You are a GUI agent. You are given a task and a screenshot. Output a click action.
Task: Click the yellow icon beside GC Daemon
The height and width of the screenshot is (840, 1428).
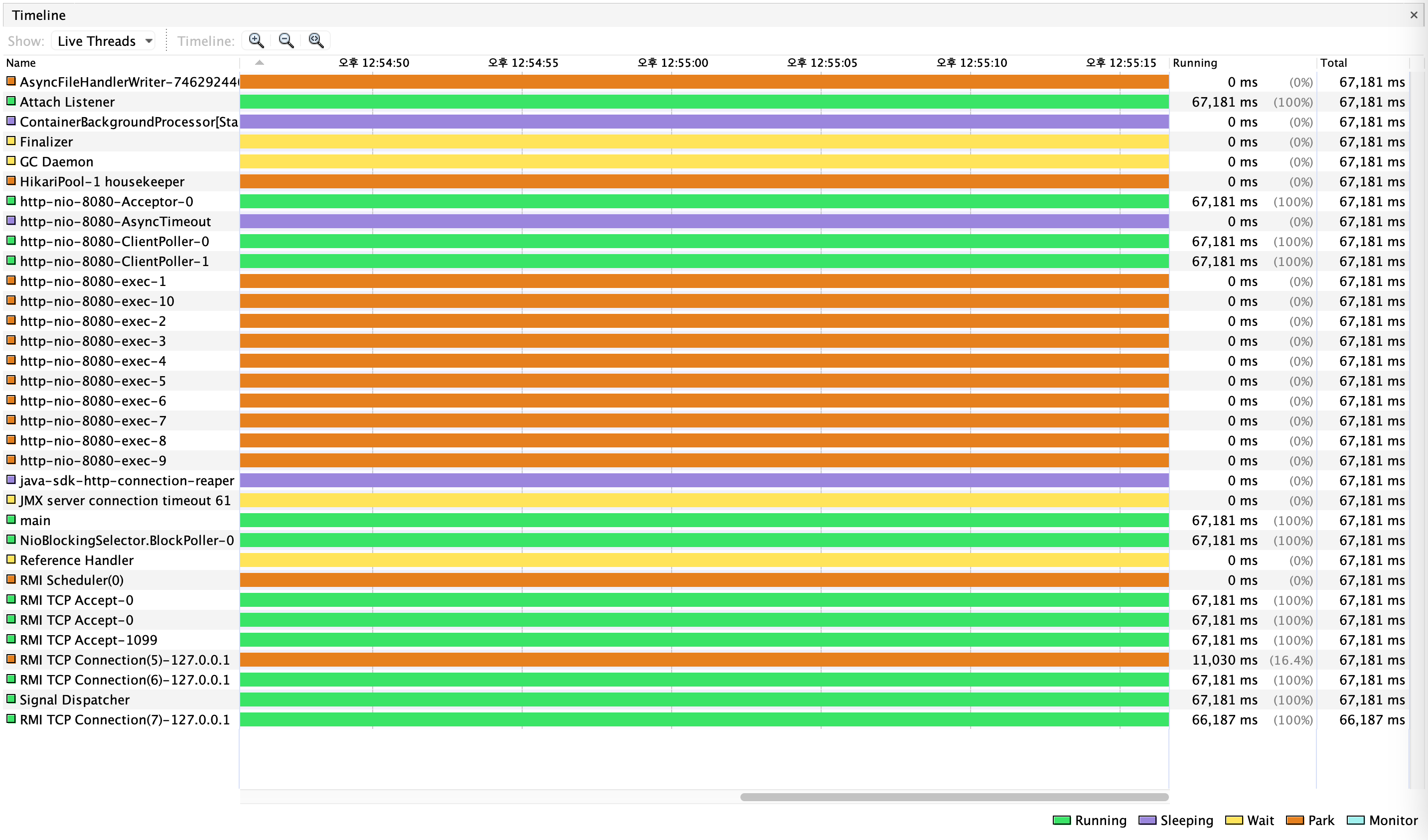11,161
